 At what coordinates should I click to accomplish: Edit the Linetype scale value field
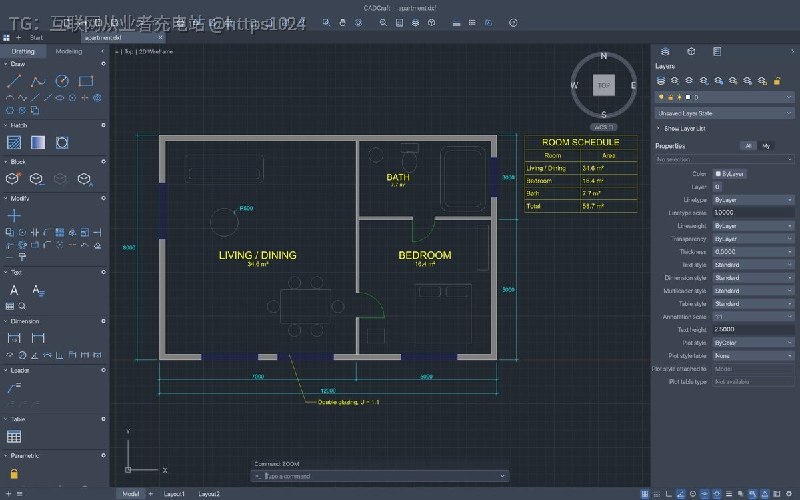coord(753,213)
